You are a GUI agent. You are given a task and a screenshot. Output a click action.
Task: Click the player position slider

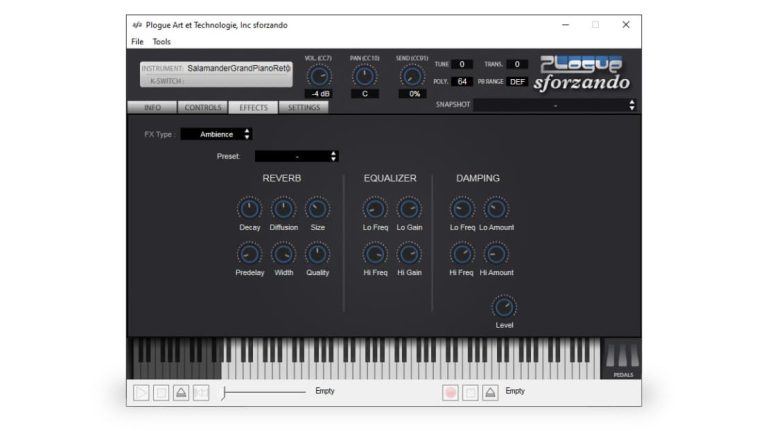[264, 392]
